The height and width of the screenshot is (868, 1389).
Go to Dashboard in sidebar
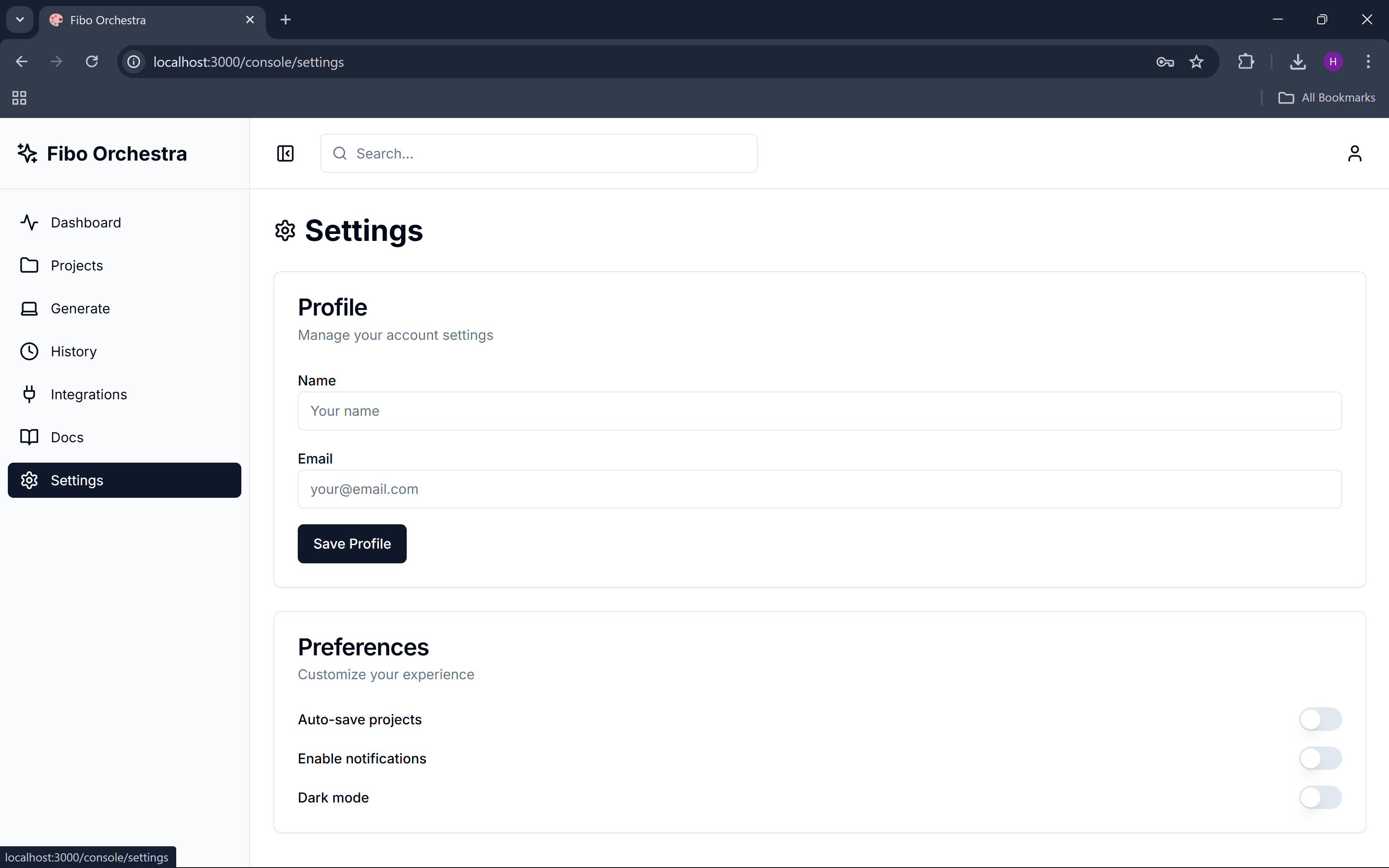click(x=86, y=223)
